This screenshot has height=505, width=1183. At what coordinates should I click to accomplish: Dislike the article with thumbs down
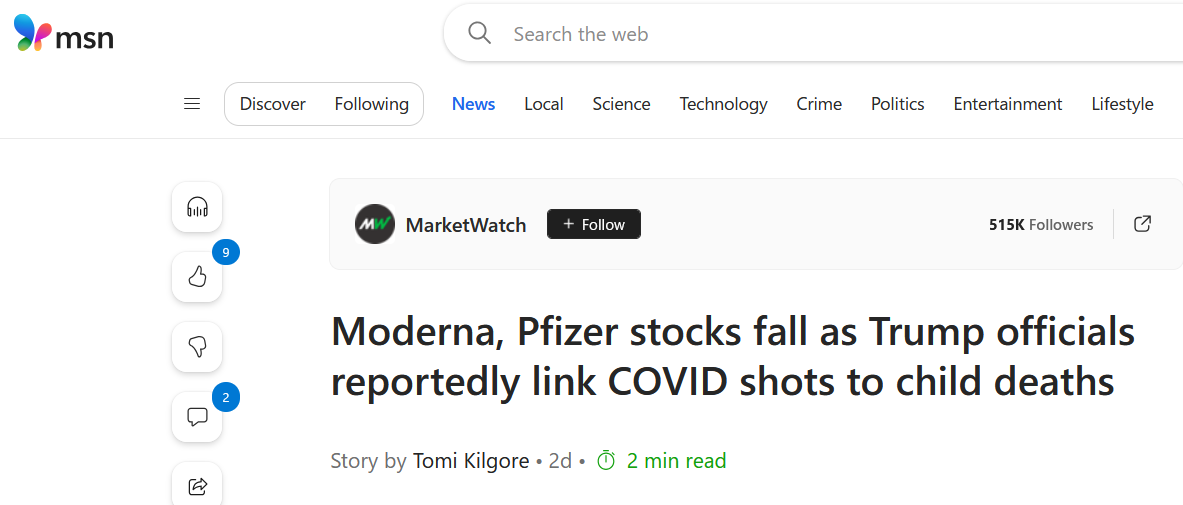197,347
